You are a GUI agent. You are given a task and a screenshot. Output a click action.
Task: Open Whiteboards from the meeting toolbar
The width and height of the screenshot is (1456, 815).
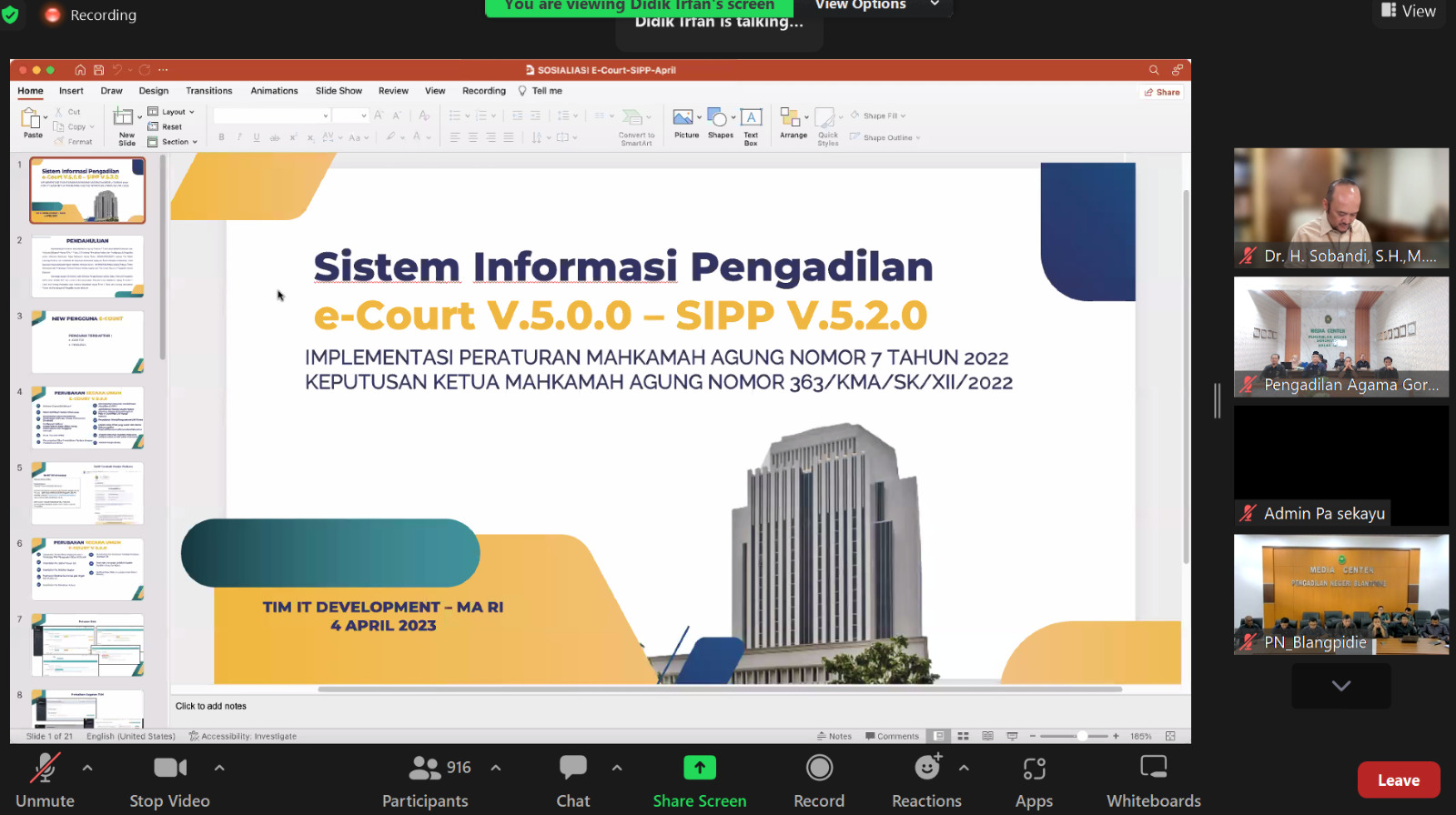click(x=1153, y=769)
